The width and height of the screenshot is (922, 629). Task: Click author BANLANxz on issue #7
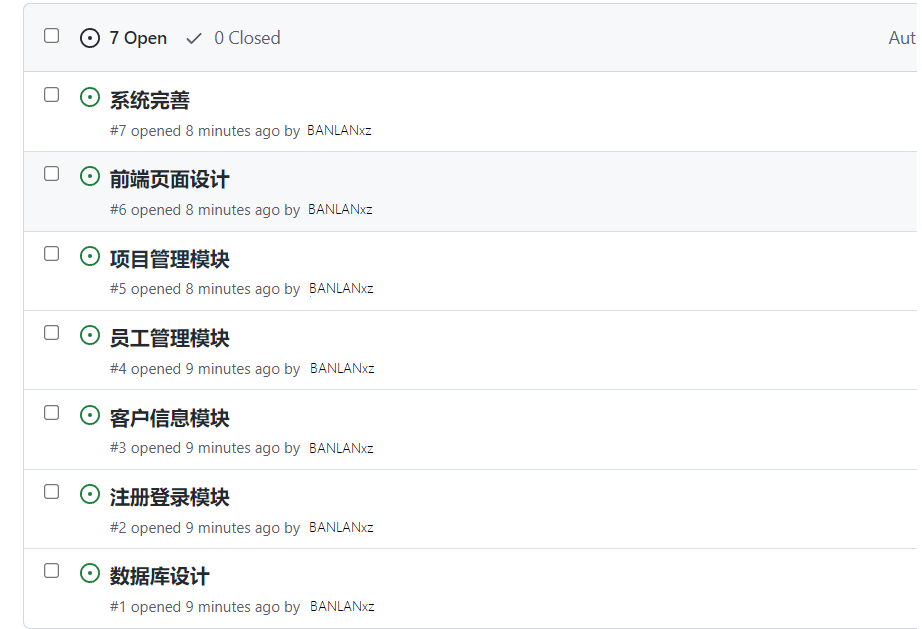click(x=339, y=131)
